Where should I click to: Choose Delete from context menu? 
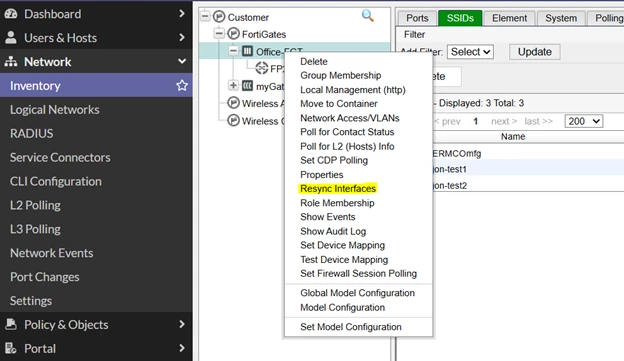pos(314,62)
